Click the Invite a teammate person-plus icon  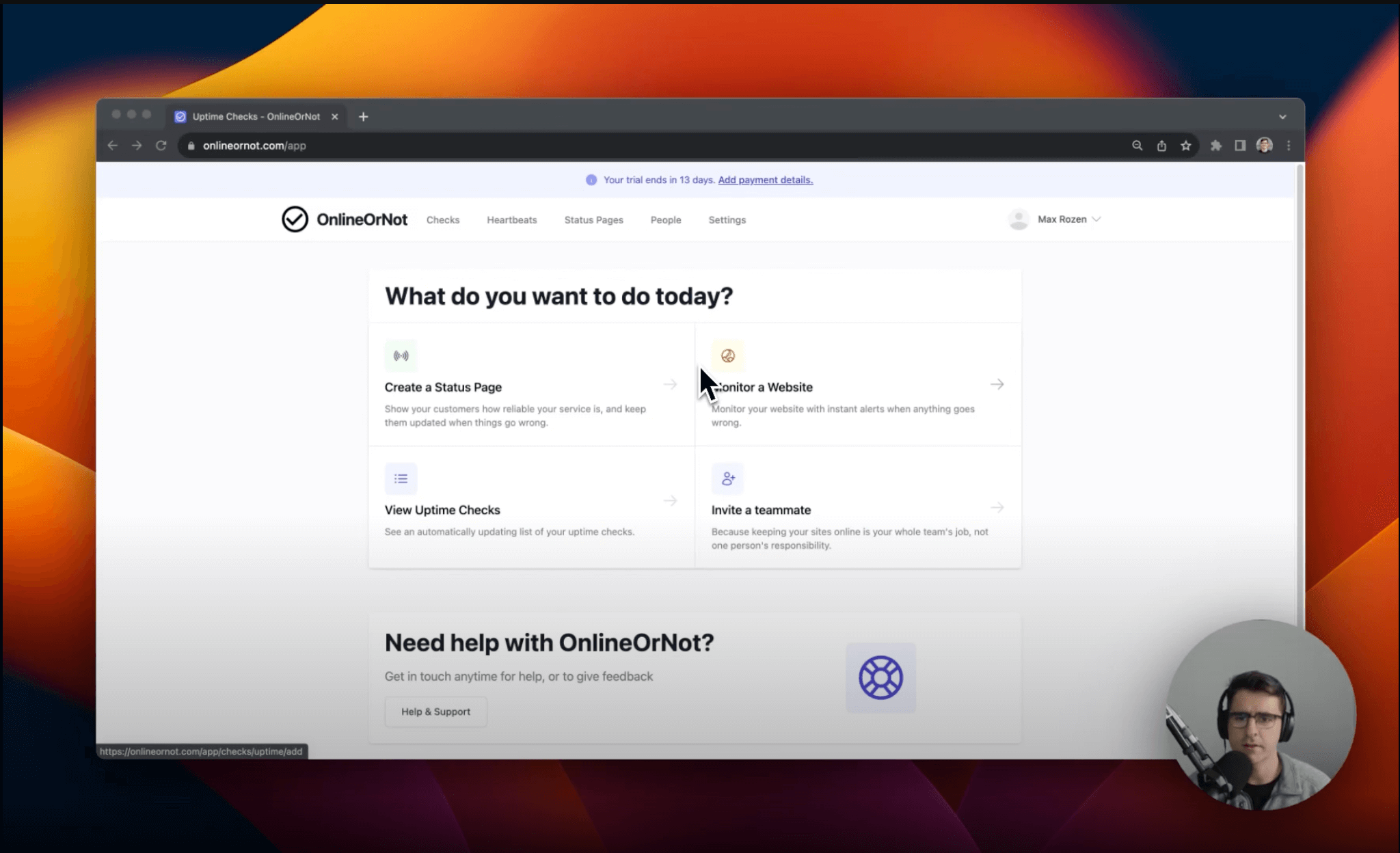(x=728, y=478)
